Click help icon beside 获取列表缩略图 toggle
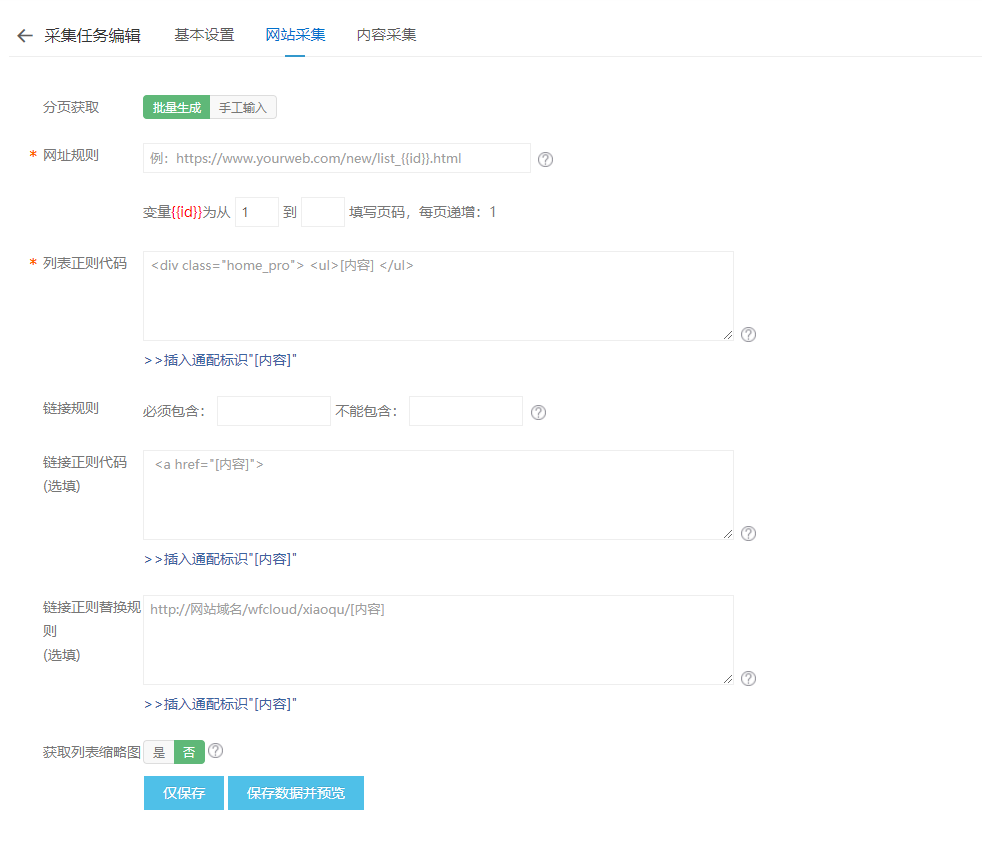The height and width of the screenshot is (855, 982). click(215, 750)
